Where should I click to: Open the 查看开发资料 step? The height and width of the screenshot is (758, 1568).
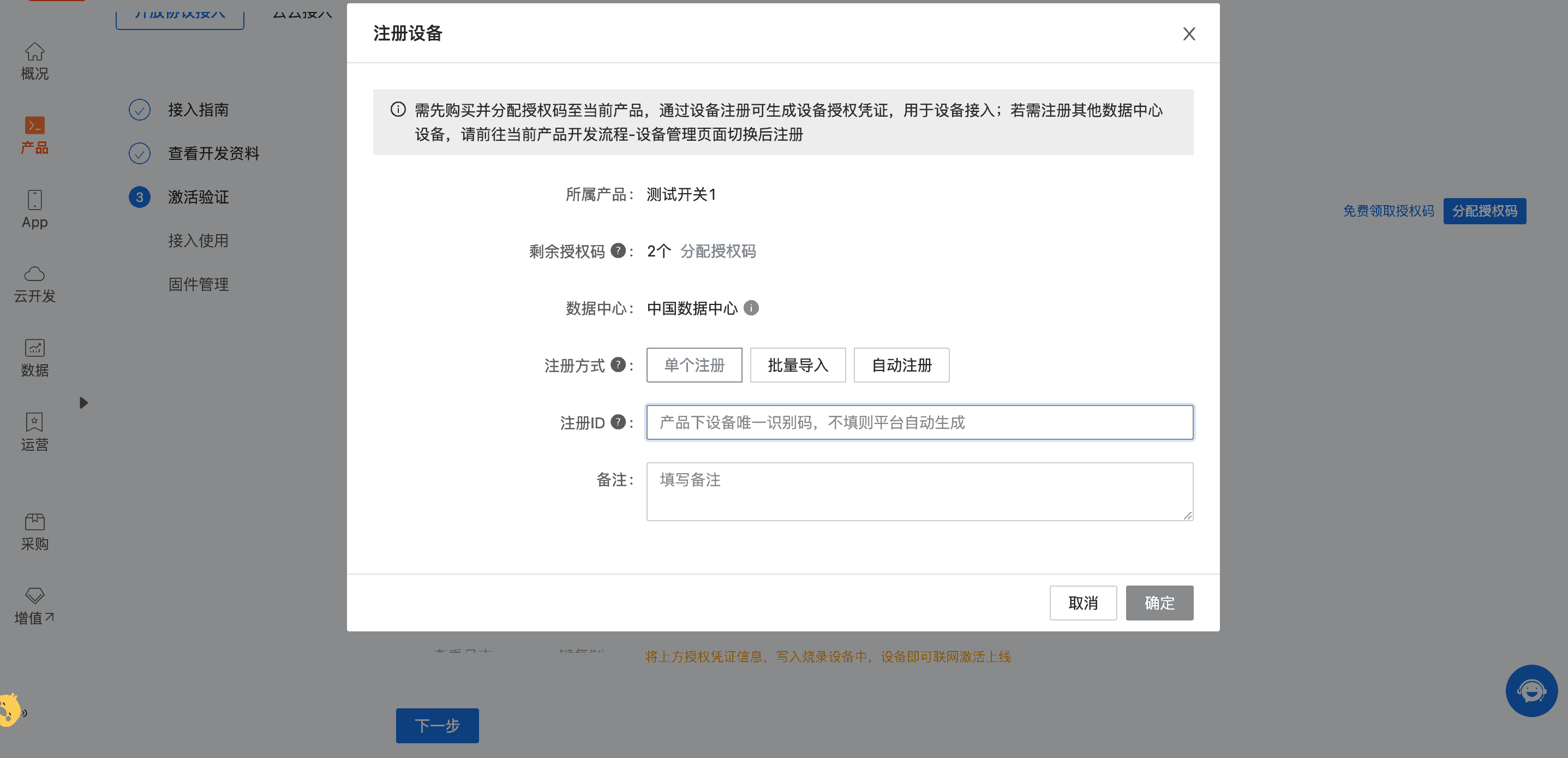coord(214,153)
